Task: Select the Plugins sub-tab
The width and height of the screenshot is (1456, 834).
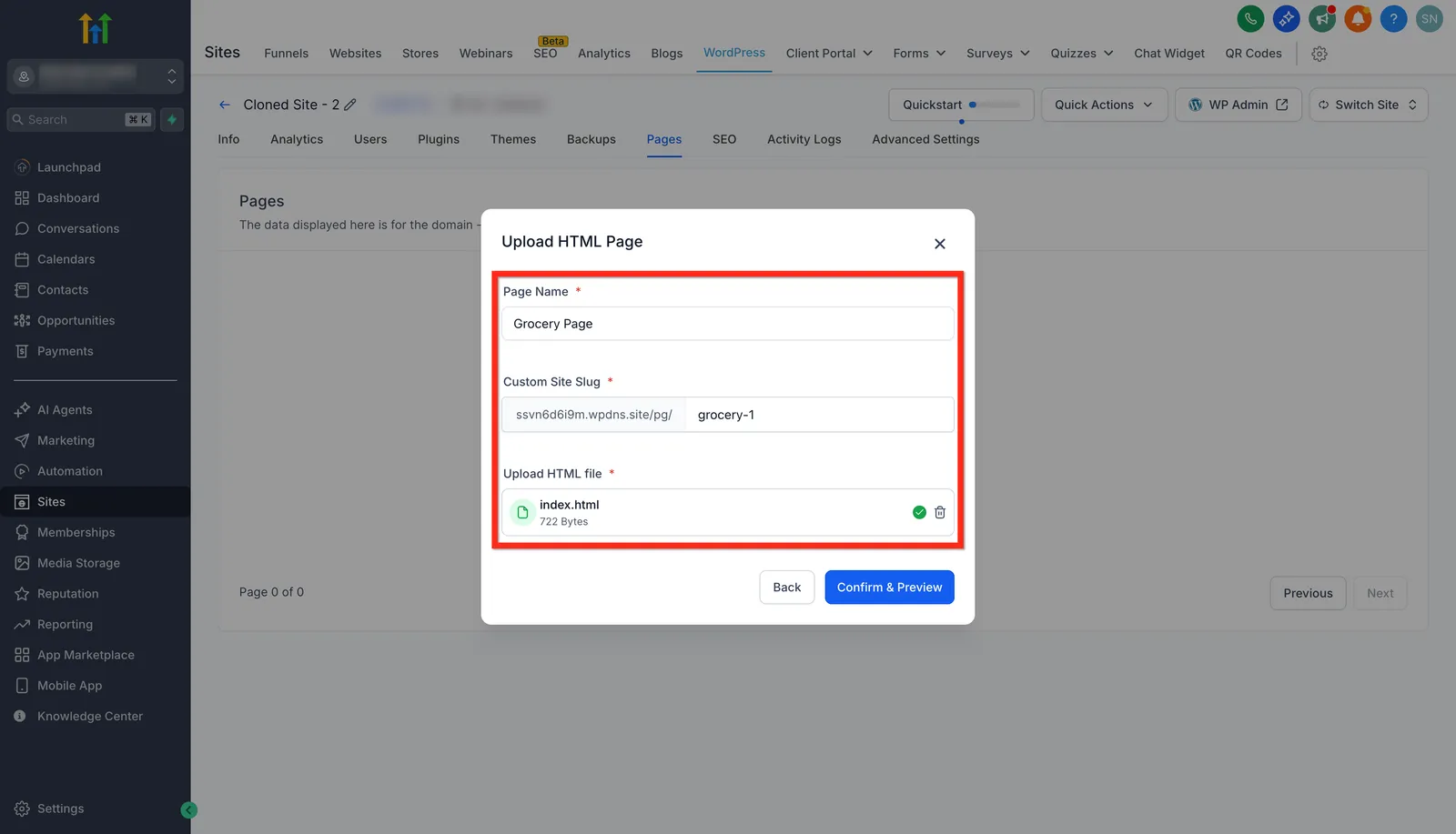Action: (439, 139)
